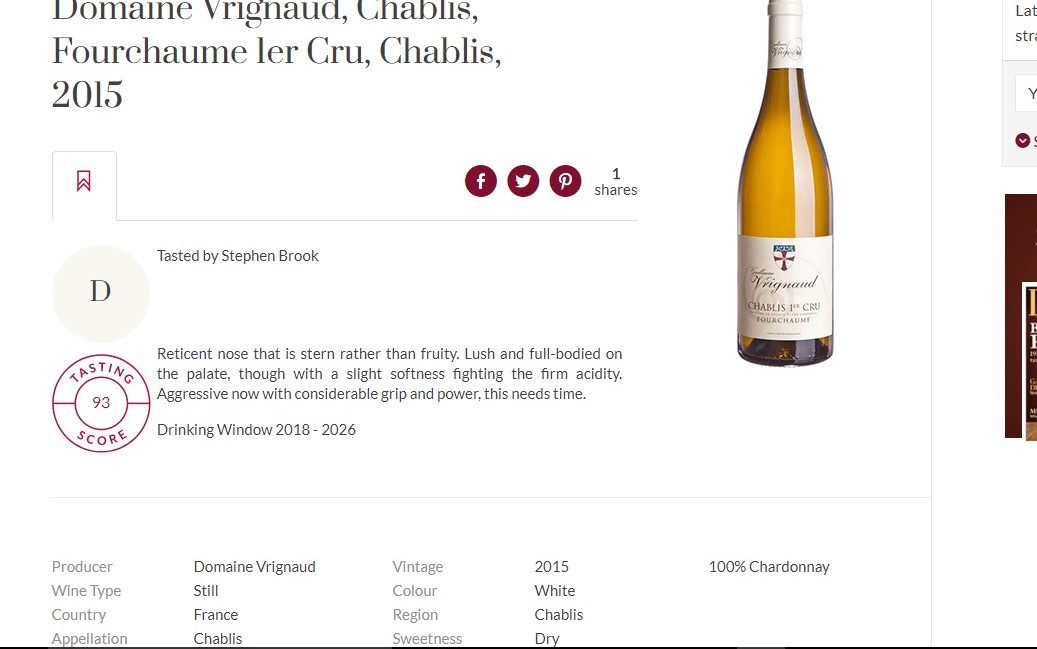Expand the red chevron in sidebar
The width and height of the screenshot is (1037, 649).
pos(1022,140)
